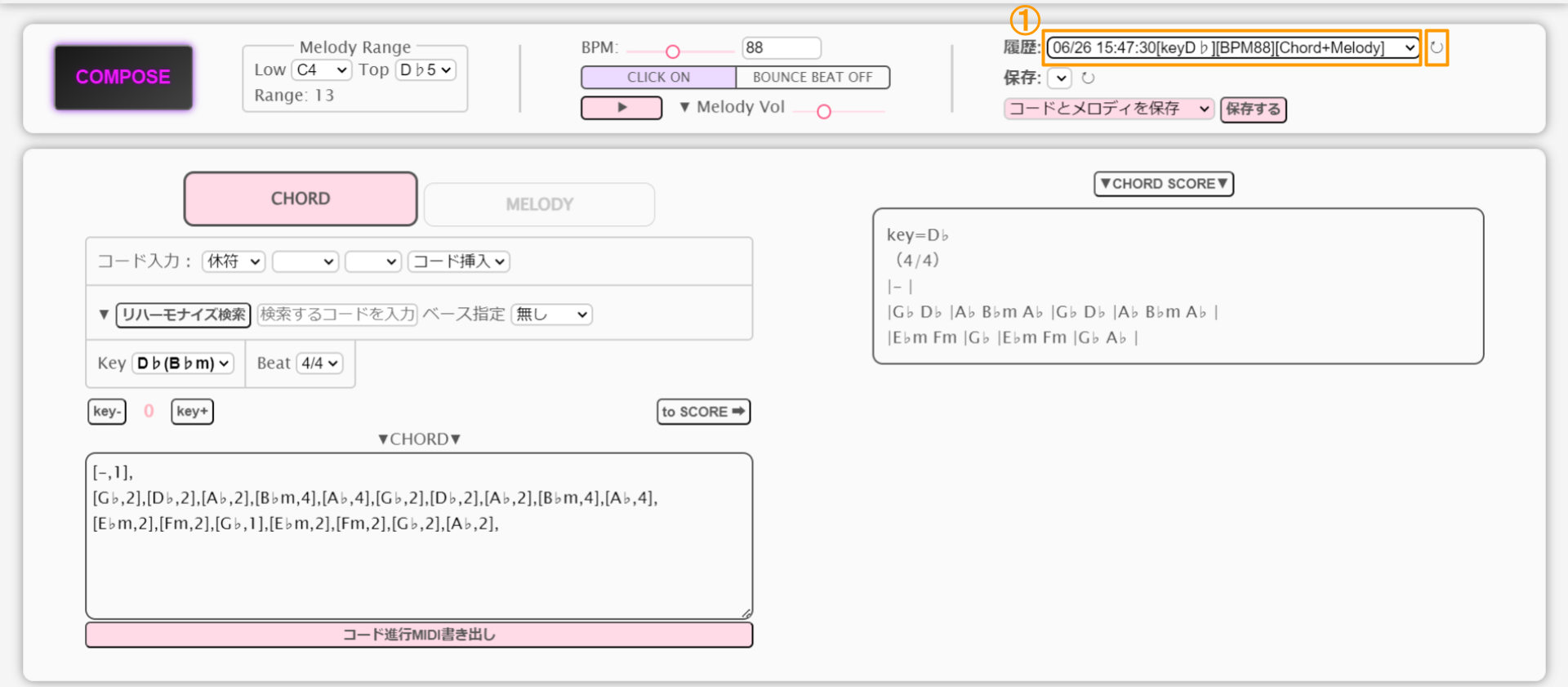Image resolution: width=1568 pixels, height=687 pixels.
Task: Open the コードとメロディを保存 dropdown
Action: click(x=1108, y=109)
